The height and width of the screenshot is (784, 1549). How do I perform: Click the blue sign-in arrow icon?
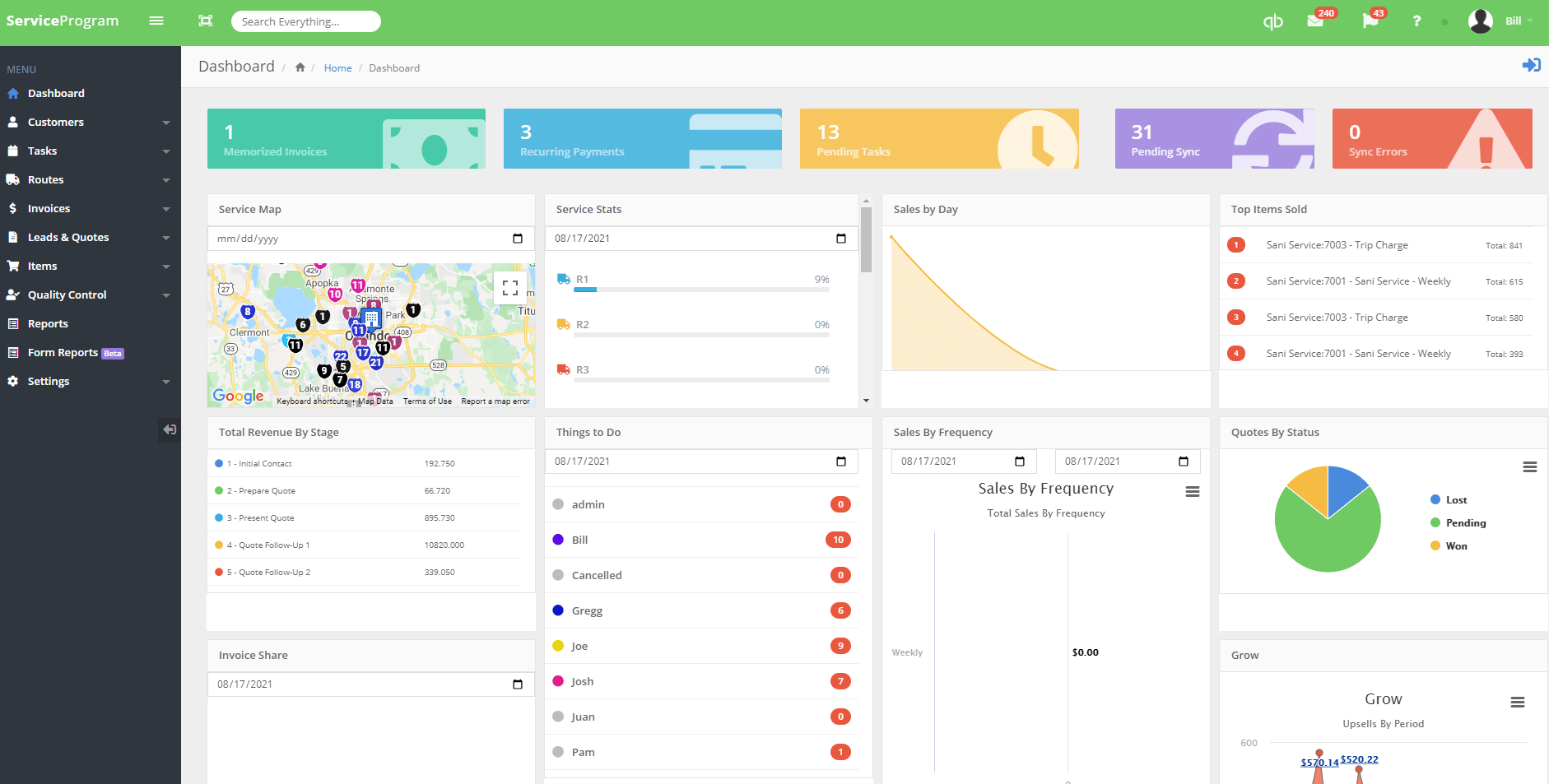pos(1531,65)
